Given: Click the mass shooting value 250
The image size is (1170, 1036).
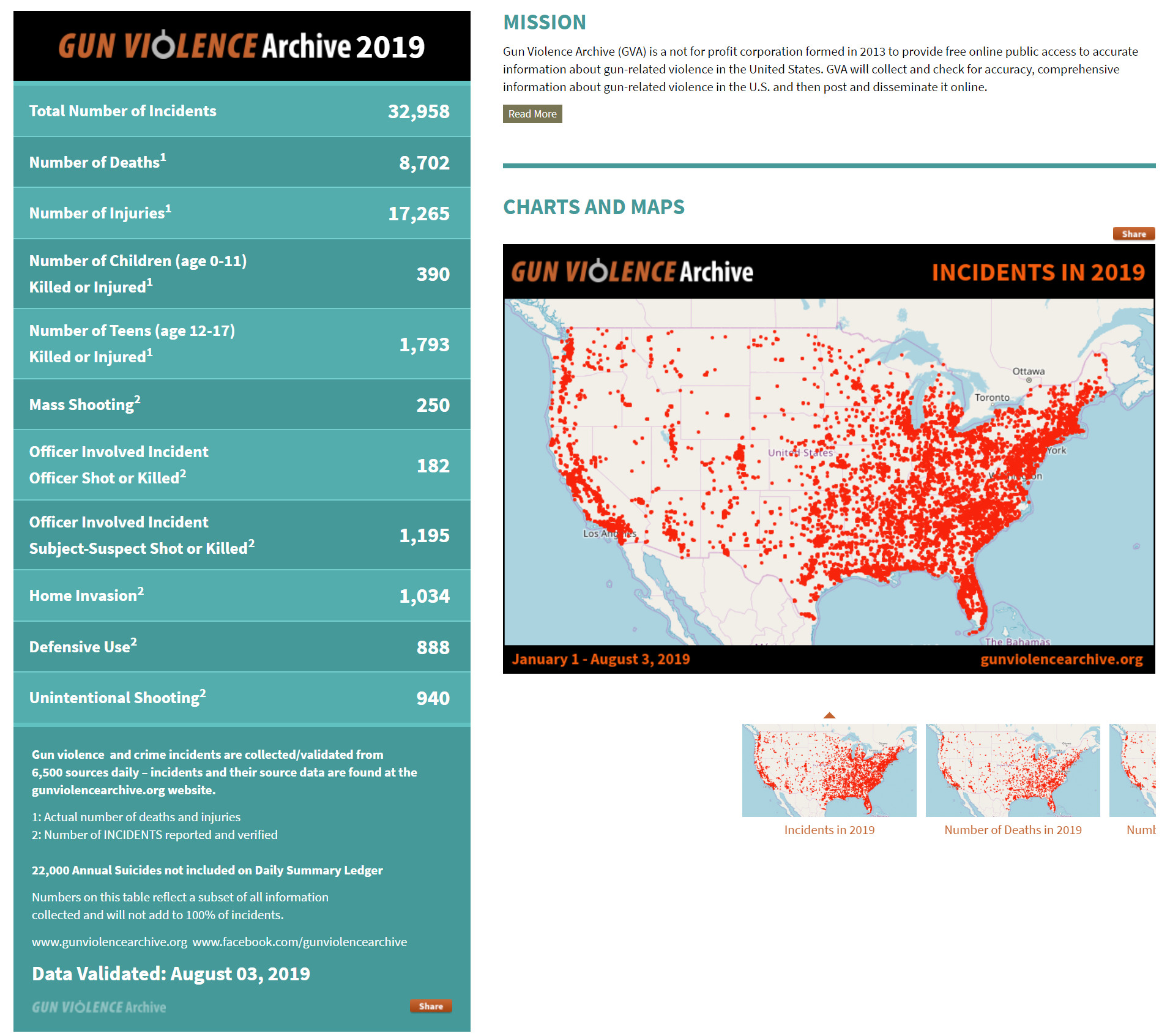Looking at the screenshot, I should click(x=433, y=405).
